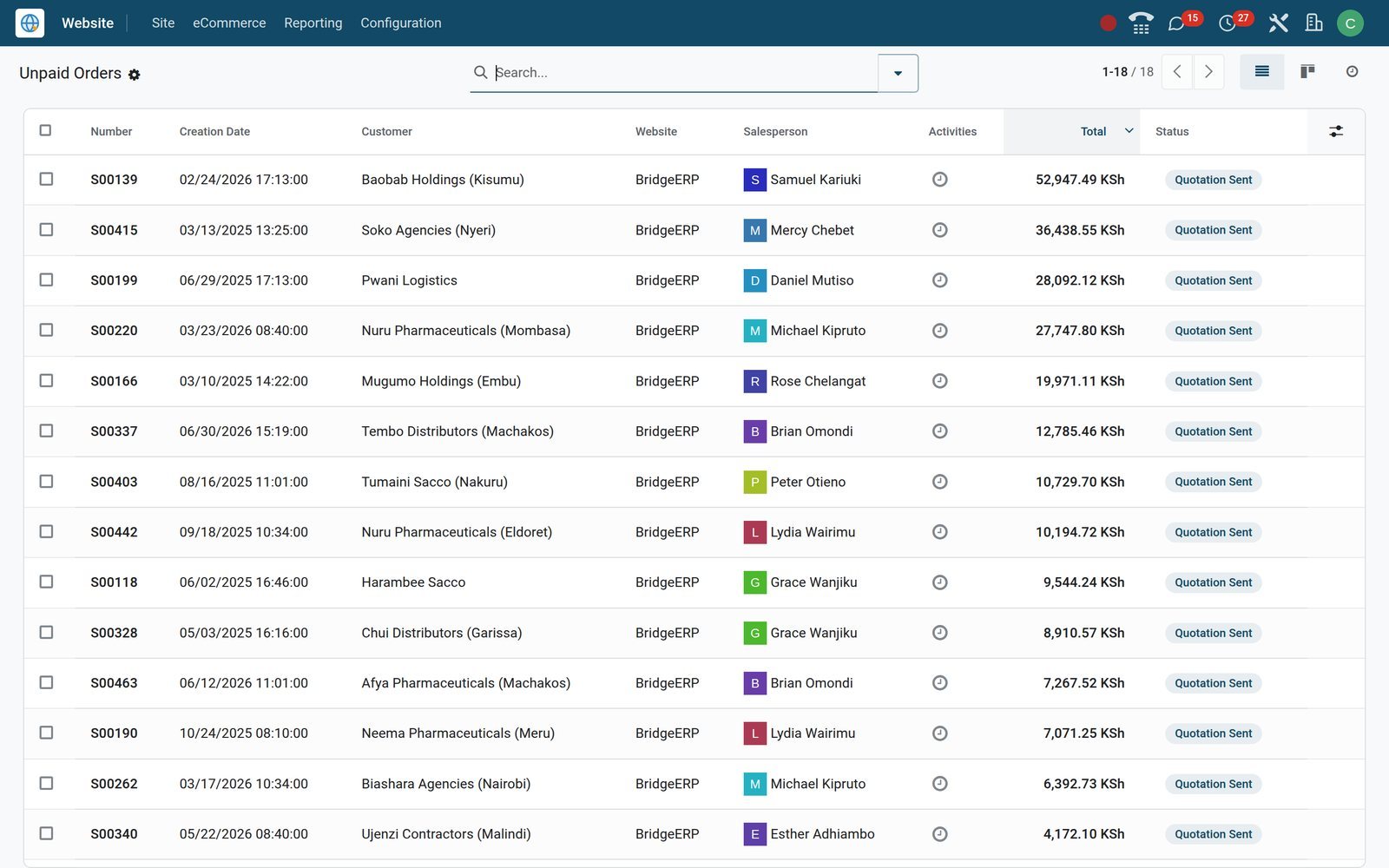Open the Site menu
This screenshot has height=868, width=1389.
163,23
